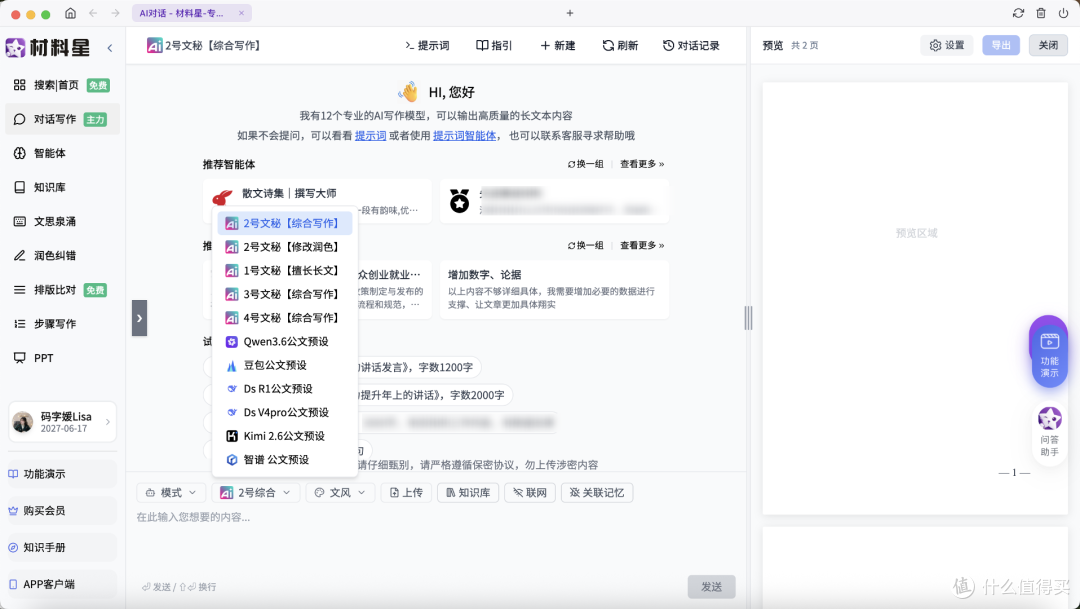Toggle 知识库 in input toolbar
The height and width of the screenshot is (609, 1080).
point(468,493)
